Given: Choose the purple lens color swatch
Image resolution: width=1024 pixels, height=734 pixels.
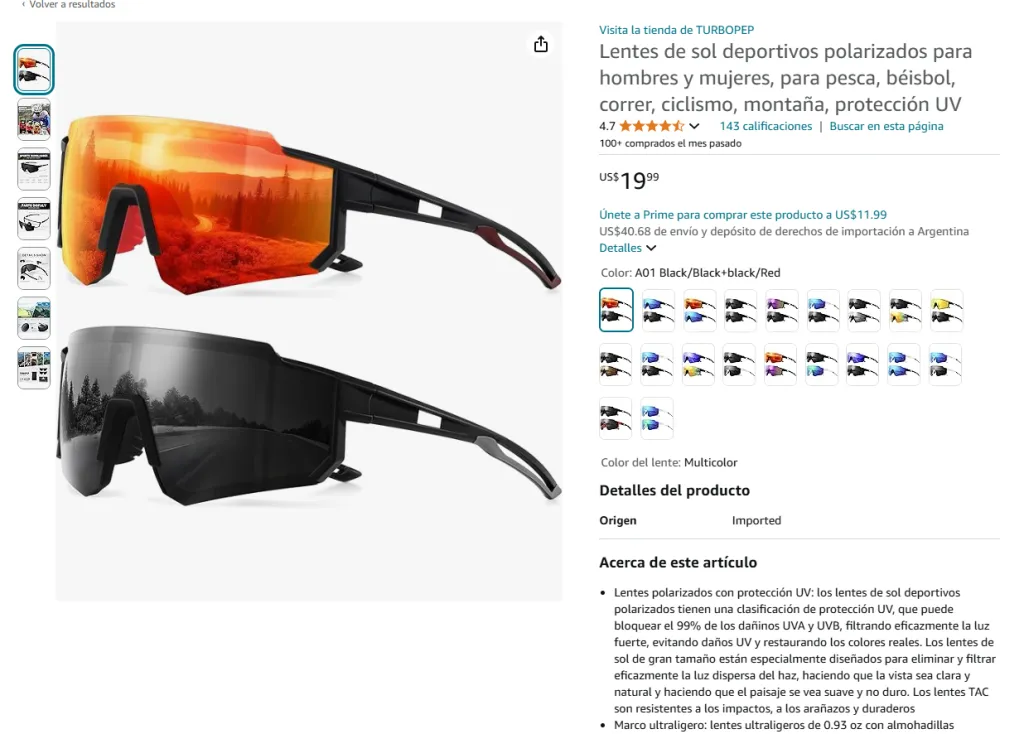Looking at the screenshot, I should [x=782, y=310].
